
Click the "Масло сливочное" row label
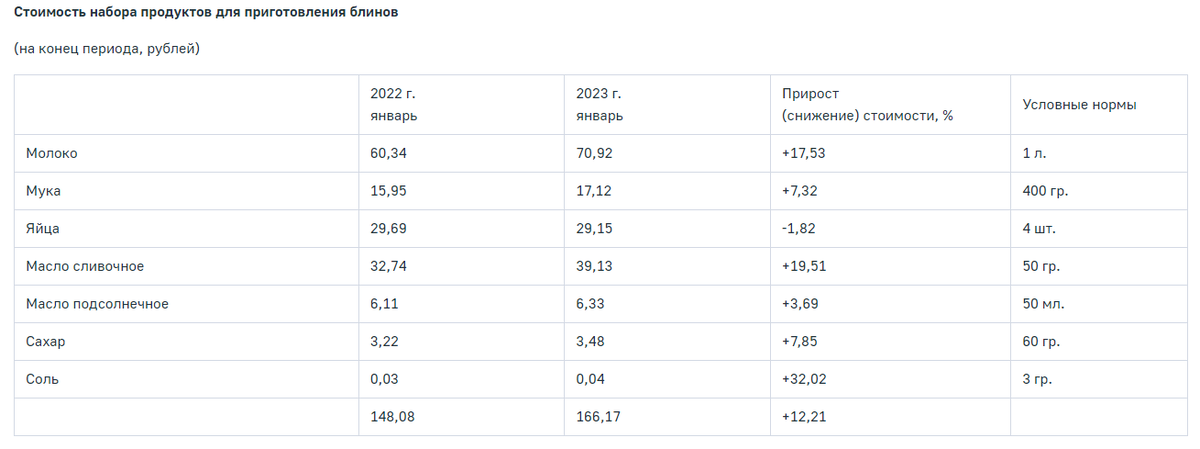tap(86, 266)
